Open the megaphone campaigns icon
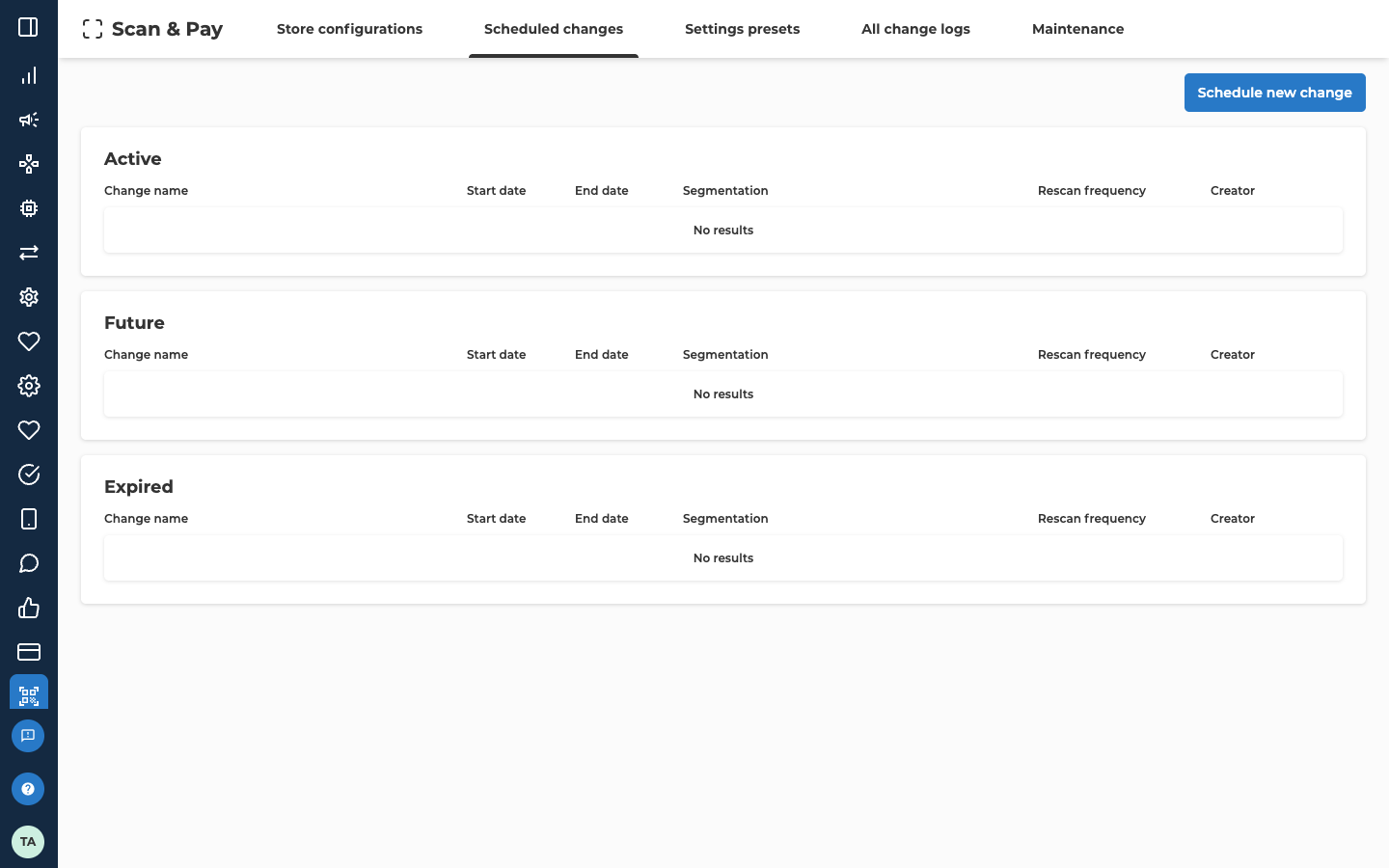This screenshot has height=868, width=1389. tap(29, 120)
